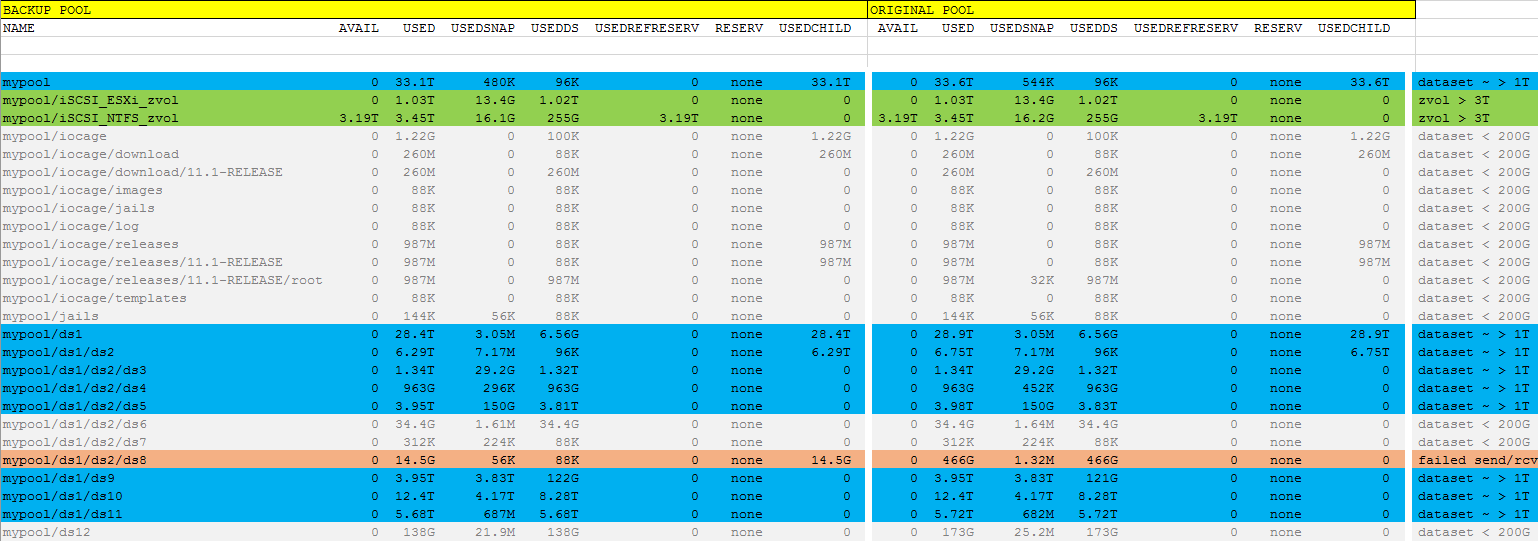
Task: Select the BACKUP POOL header cell
Action: coord(434,10)
